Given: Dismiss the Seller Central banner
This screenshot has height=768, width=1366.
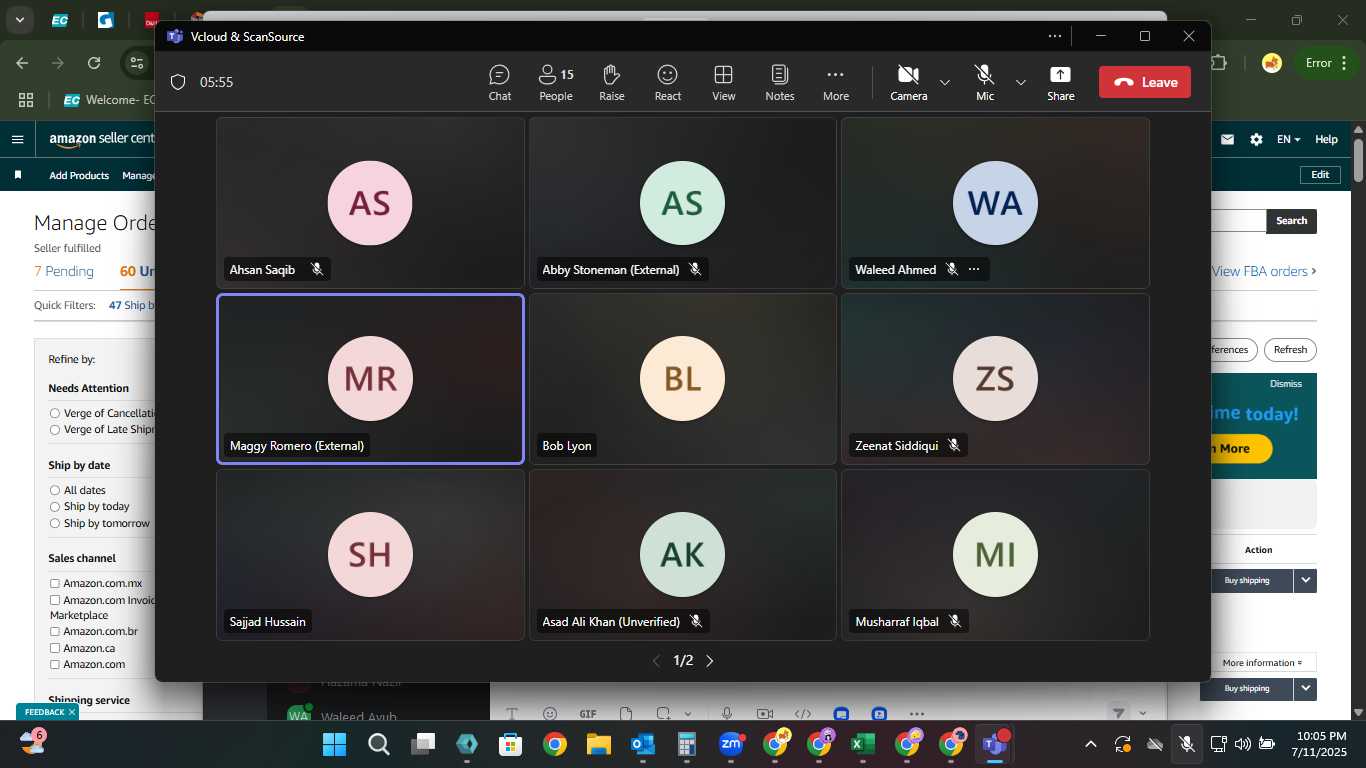Looking at the screenshot, I should click(1286, 384).
